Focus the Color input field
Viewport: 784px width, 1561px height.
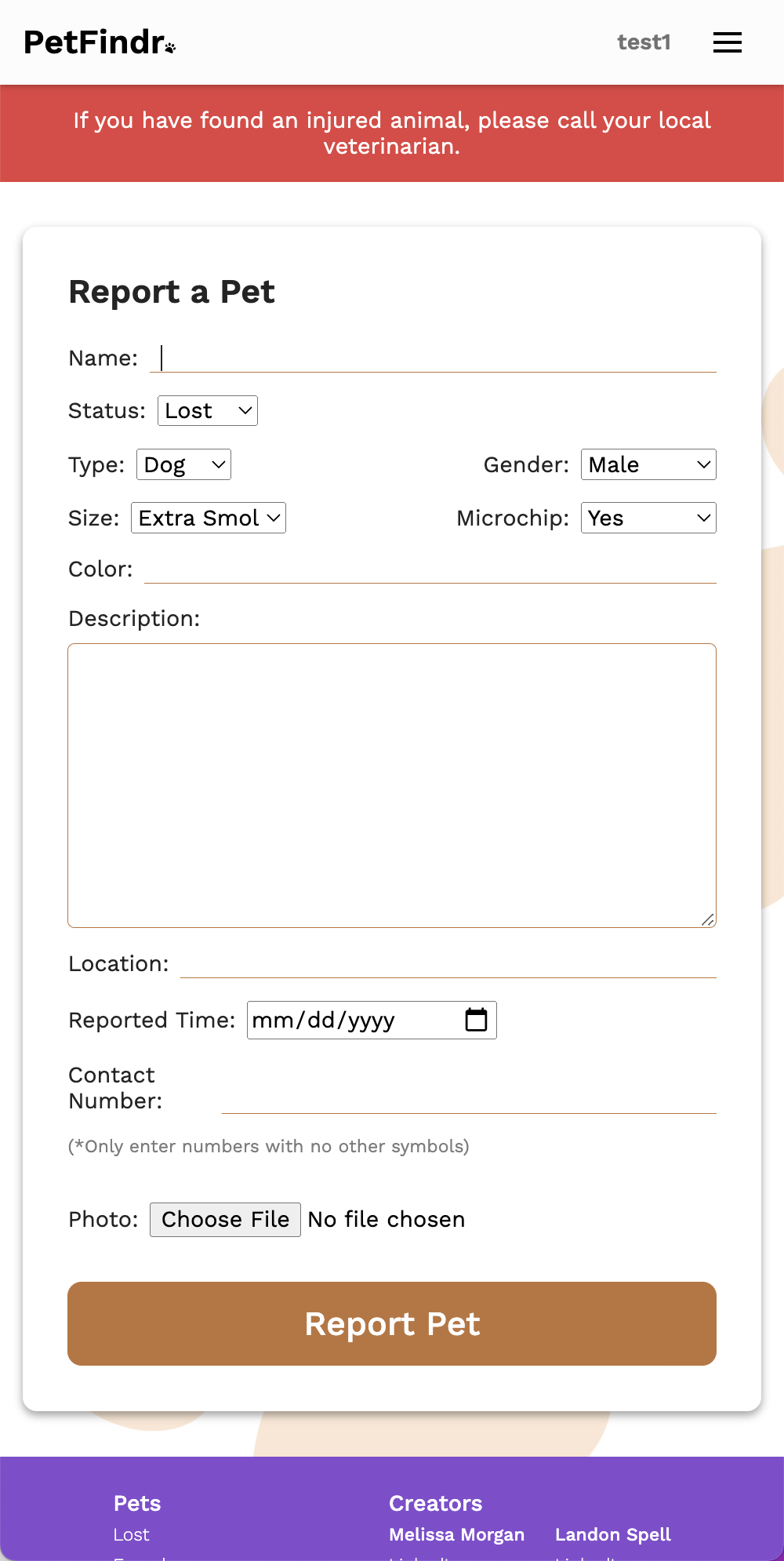coord(430,569)
